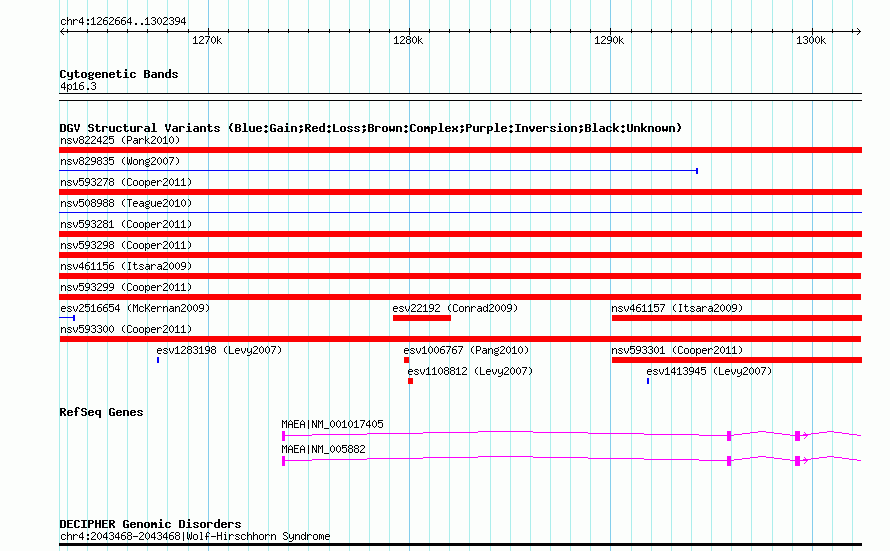Click the blue line of nsv829835
Viewport: 890px width, 551px height.
coord(379,171)
